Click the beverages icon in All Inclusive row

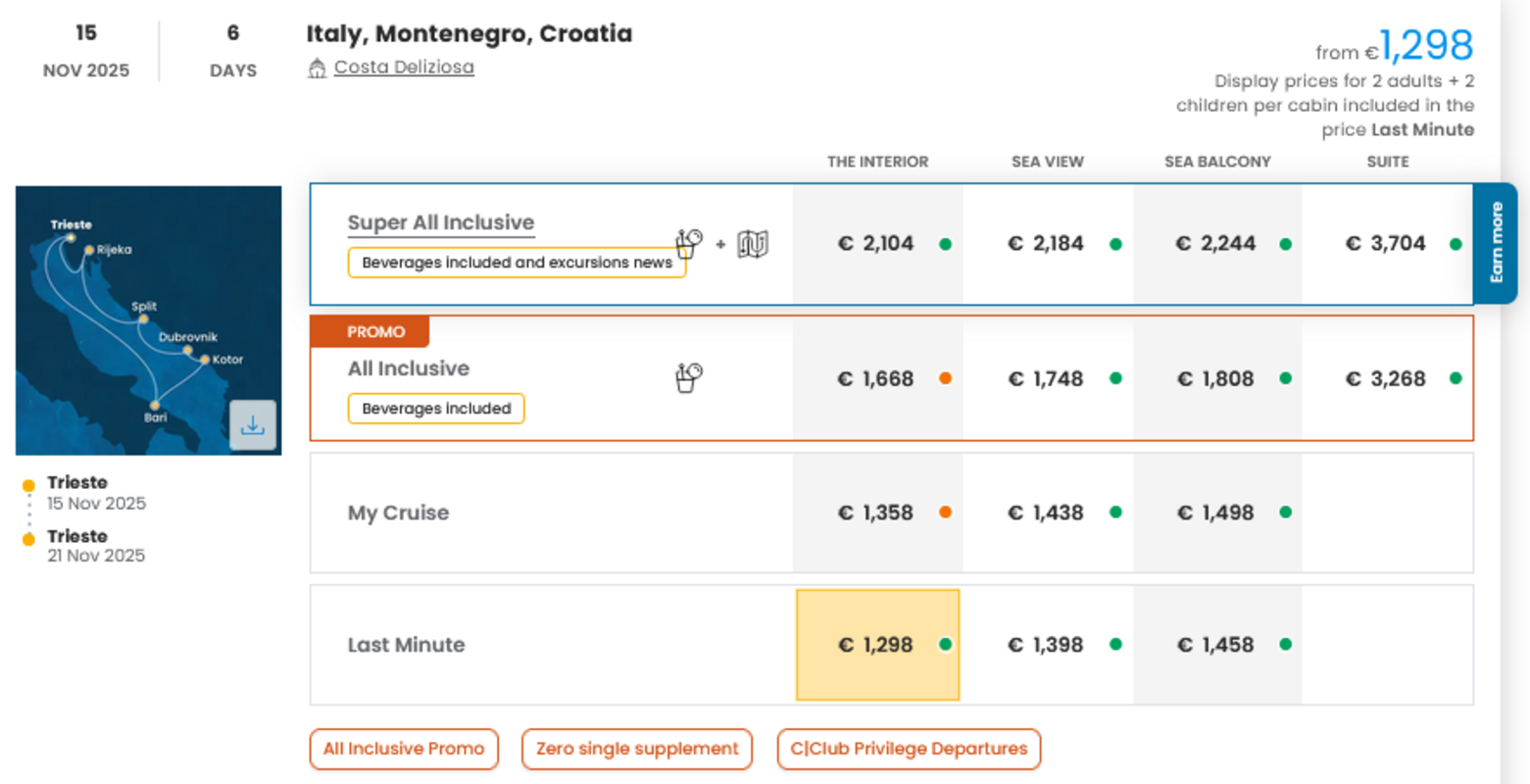click(x=689, y=377)
